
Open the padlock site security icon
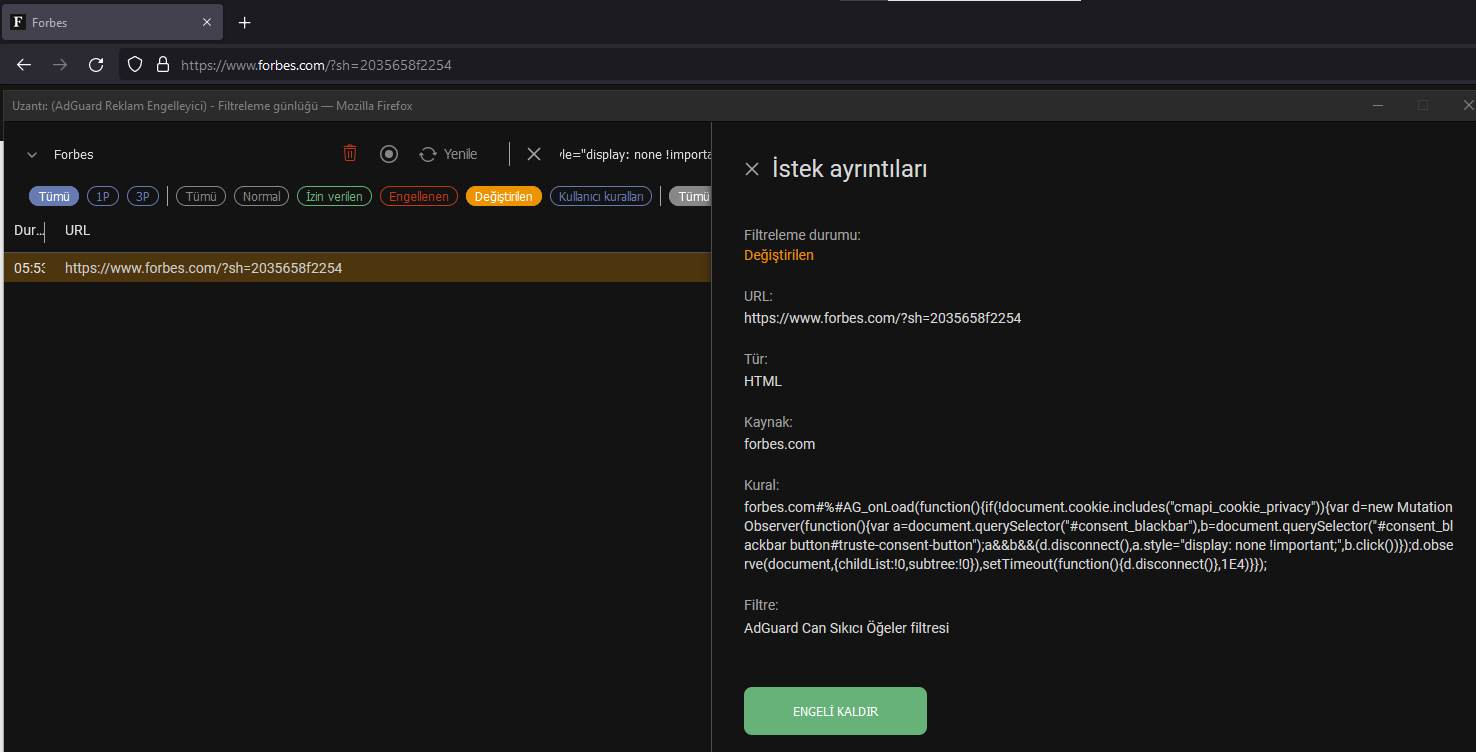[x=162, y=64]
